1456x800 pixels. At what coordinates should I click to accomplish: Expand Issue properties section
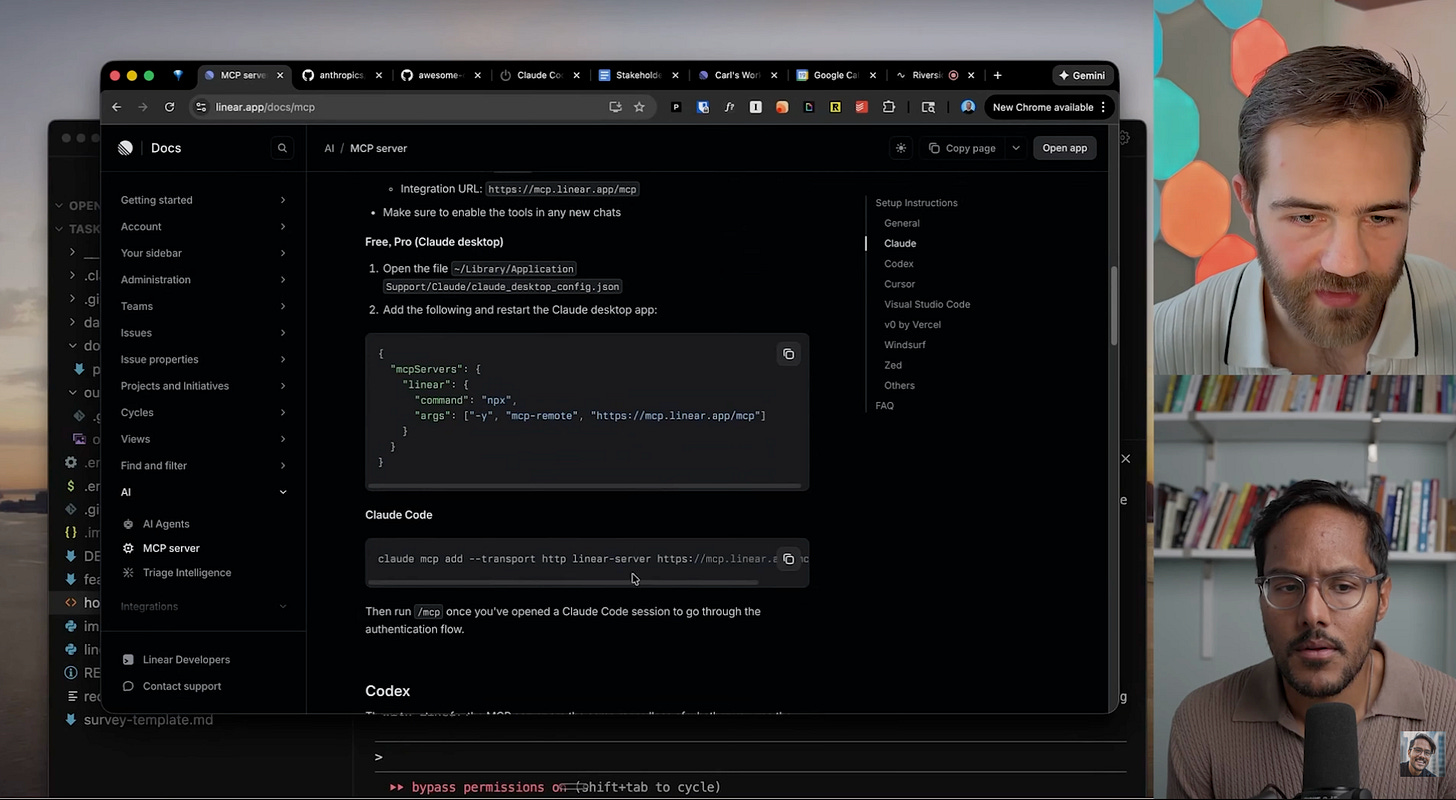coord(203,359)
